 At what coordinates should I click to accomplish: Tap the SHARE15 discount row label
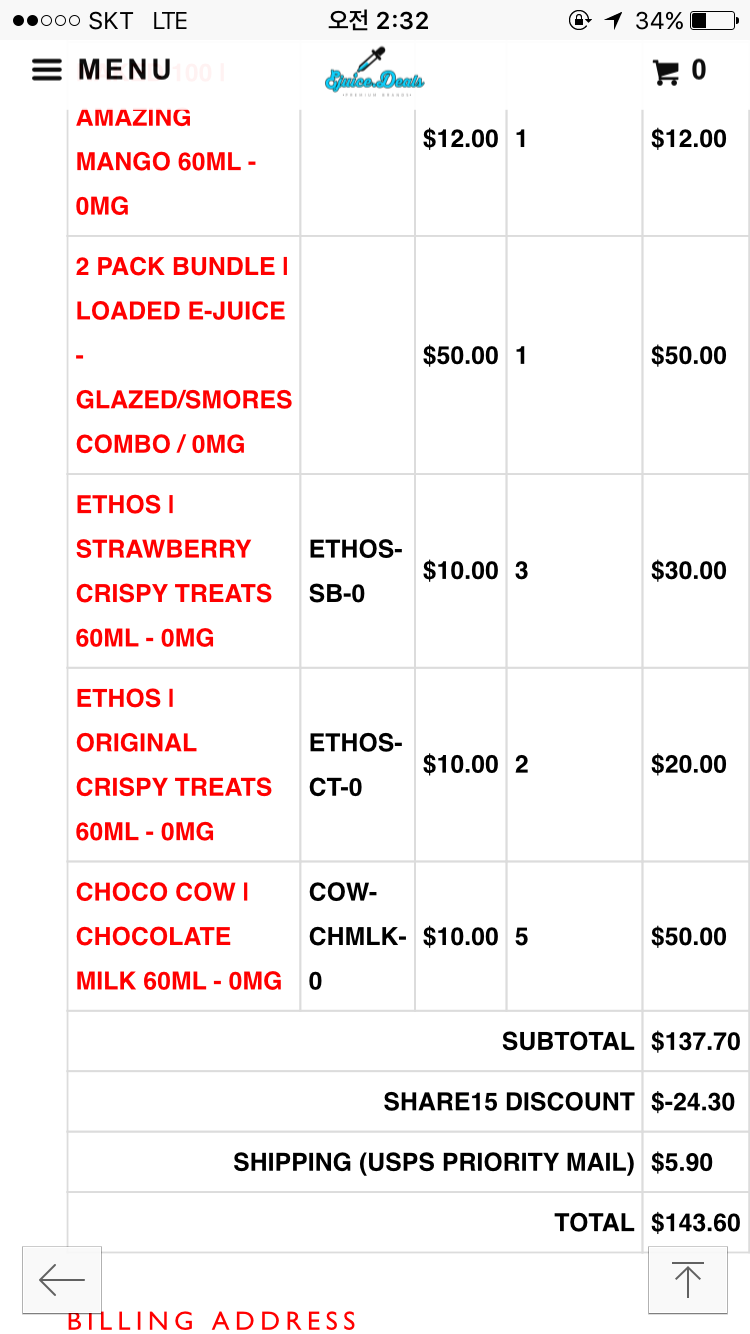point(508,1102)
